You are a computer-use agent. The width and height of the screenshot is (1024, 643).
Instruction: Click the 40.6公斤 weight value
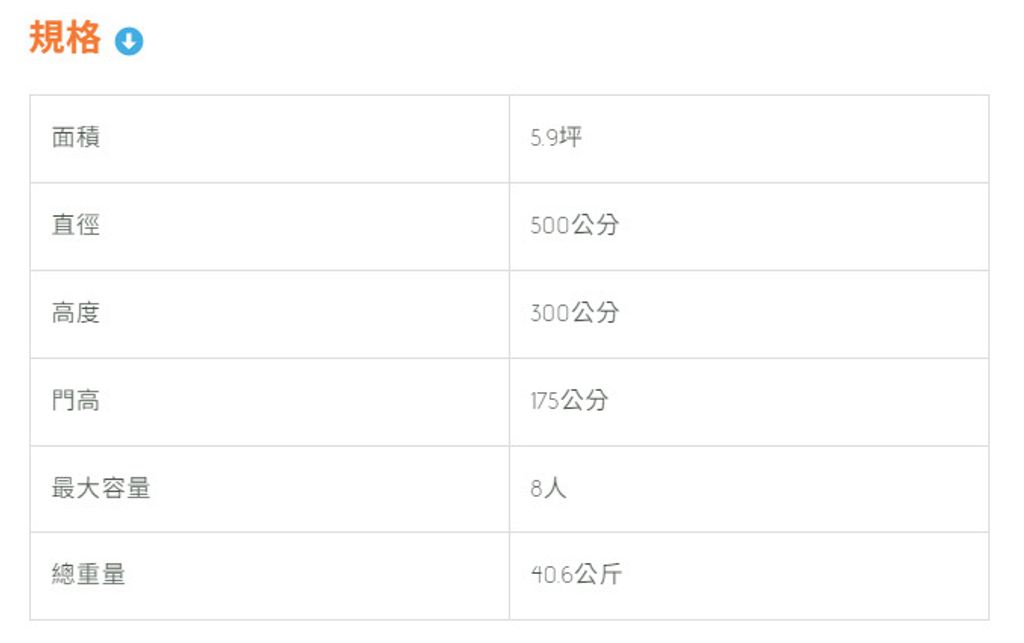[575, 575]
